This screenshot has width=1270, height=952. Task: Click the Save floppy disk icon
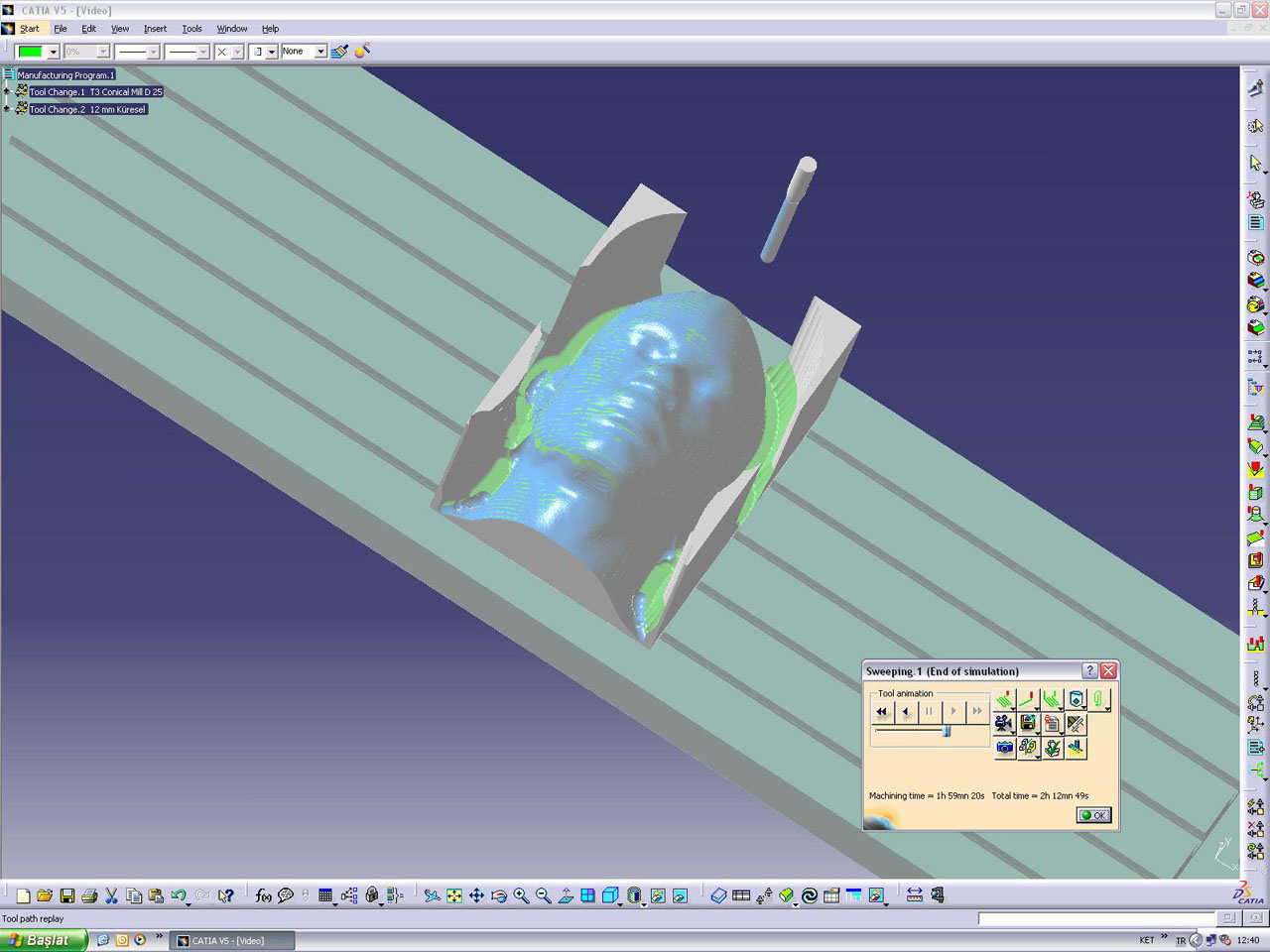click(x=67, y=895)
